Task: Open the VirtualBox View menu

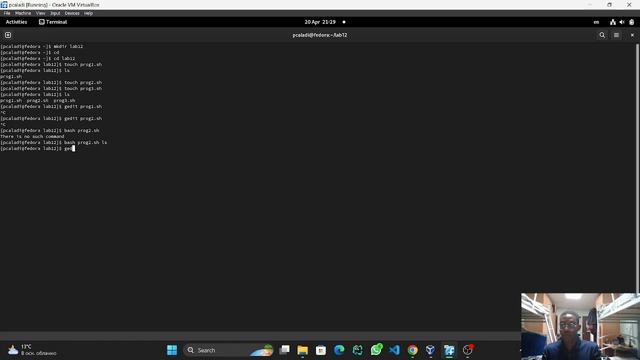Action: (40, 13)
